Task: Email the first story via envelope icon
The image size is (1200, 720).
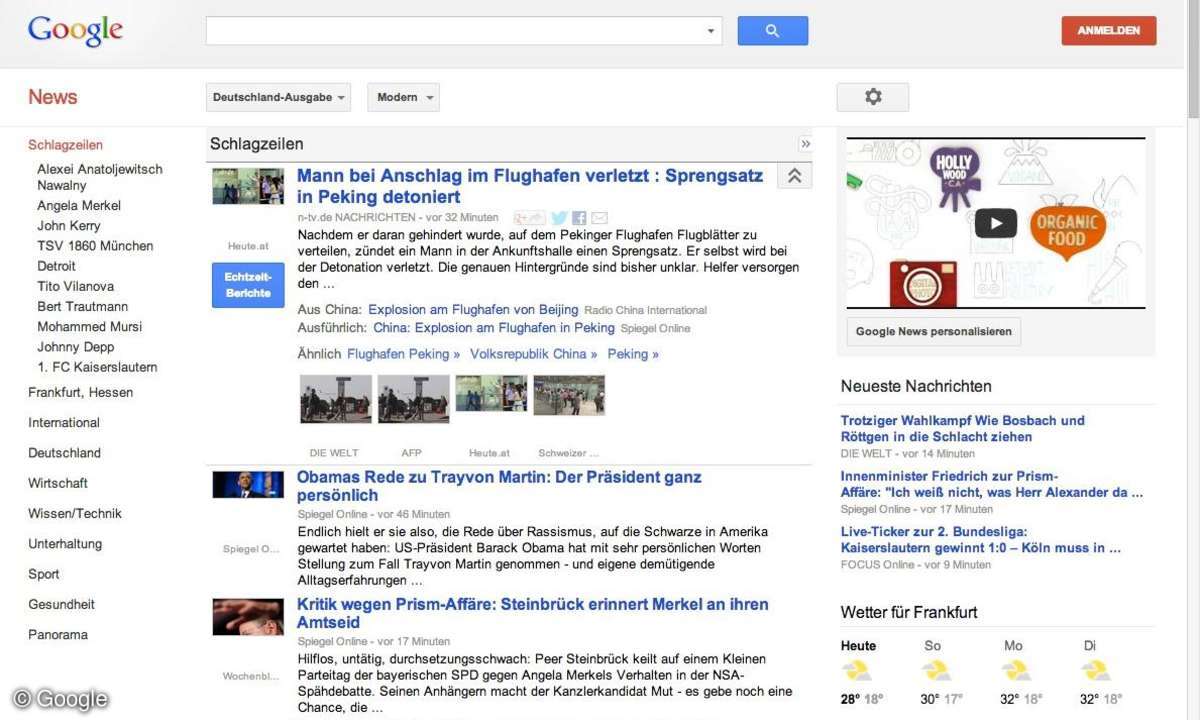Action: click(599, 218)
